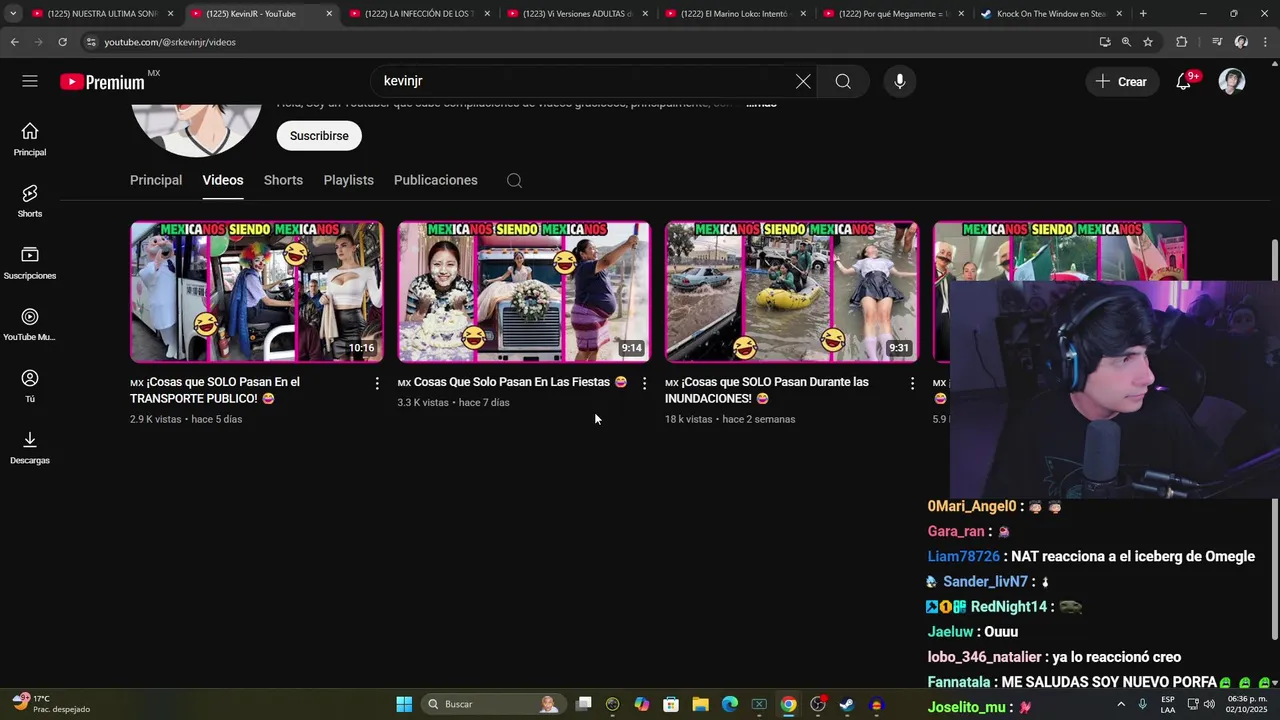Open options for the TRANSPORTE PUBLICO video
The image size is (1280, 720).
point(377,383)
